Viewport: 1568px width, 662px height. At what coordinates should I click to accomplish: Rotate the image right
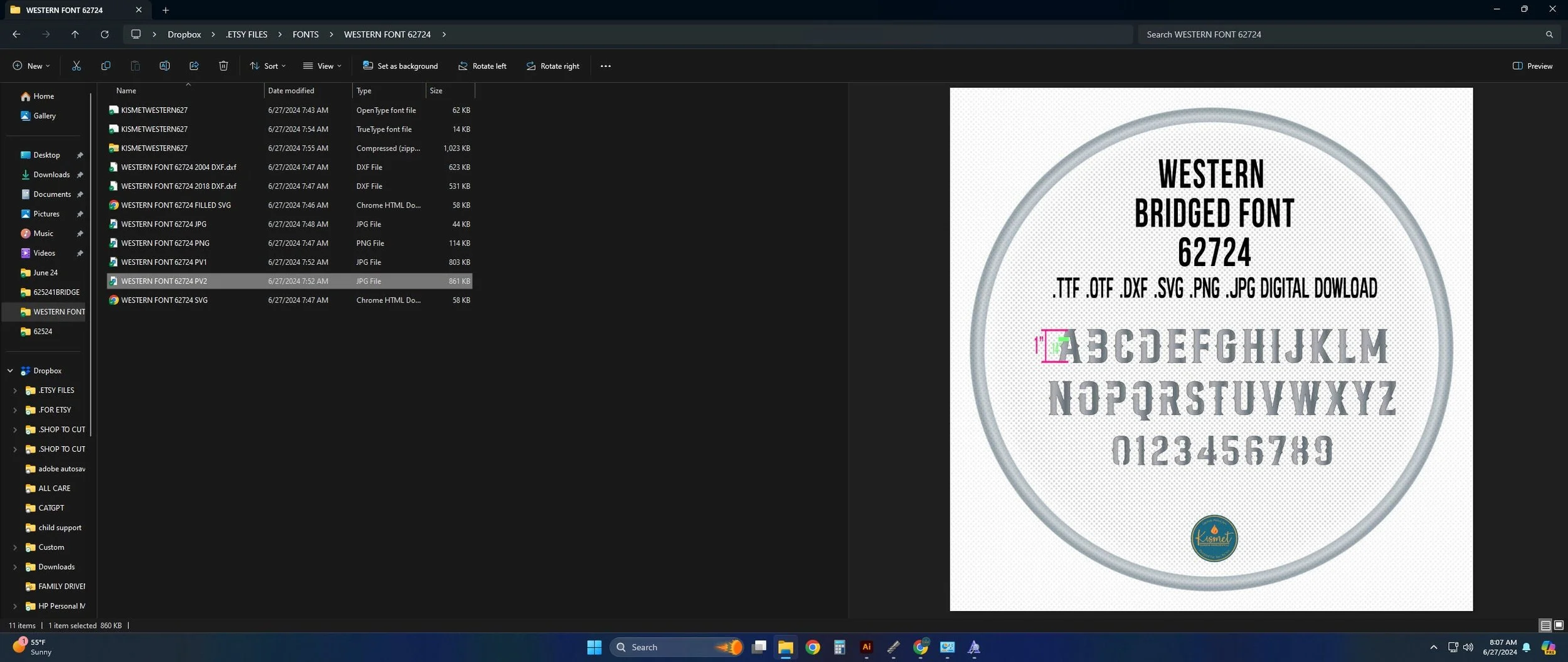point(553,66)
